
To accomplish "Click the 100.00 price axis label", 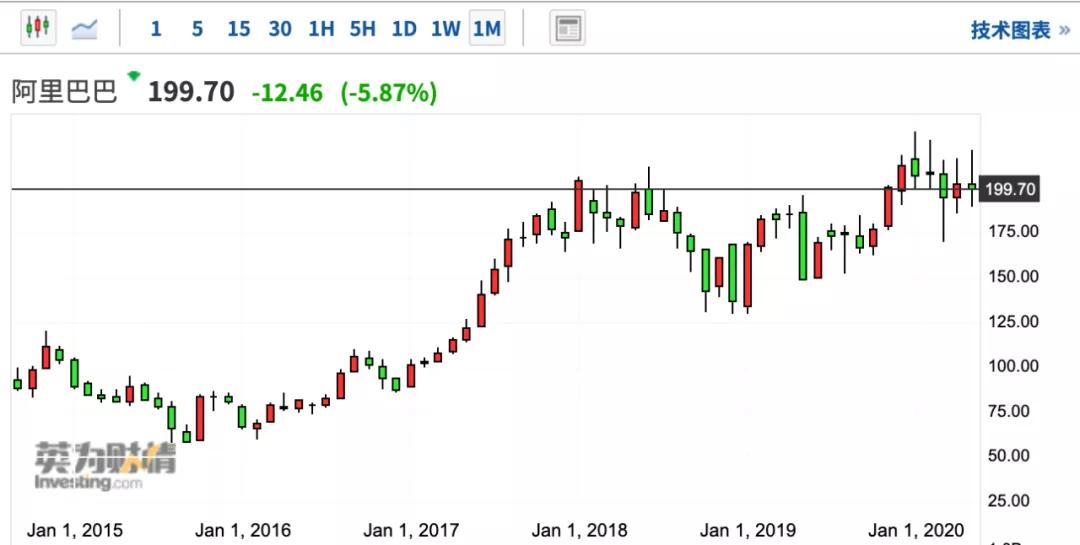I will coord(1012,366).
